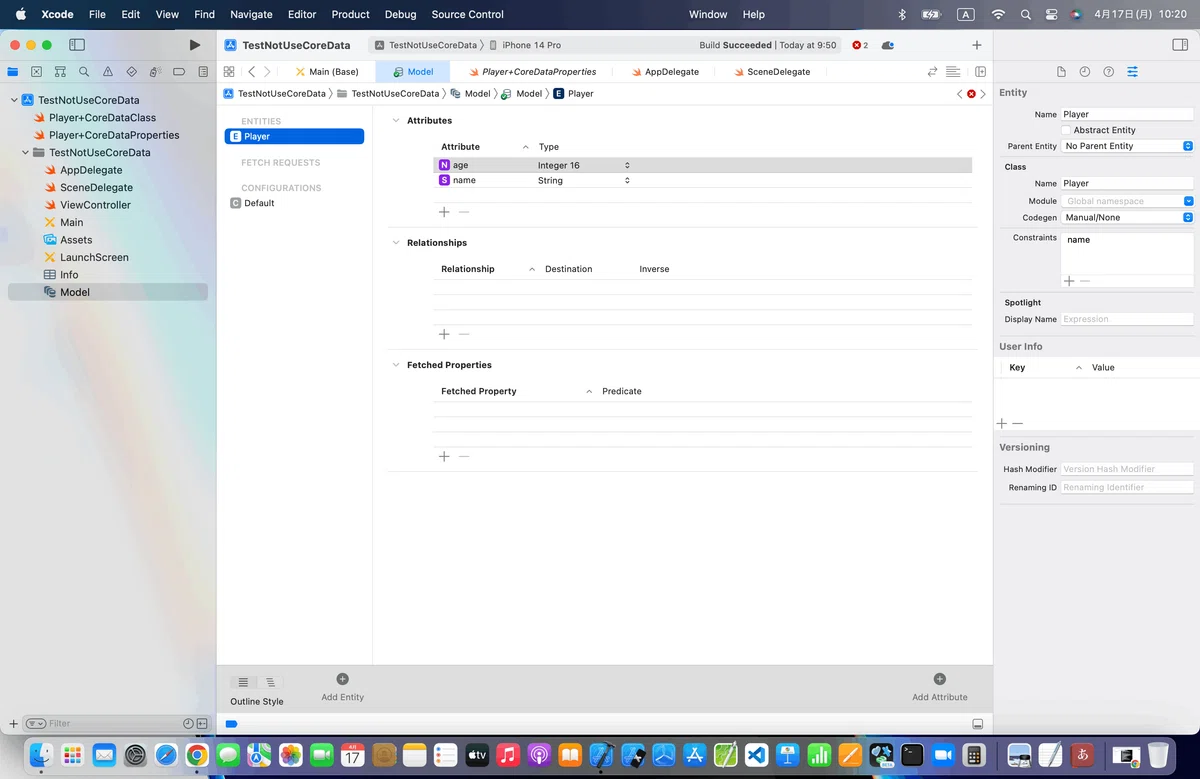This screenshot has height=779, width=1200.
Task: Open Visual Studio Code in the Dock
Action: tap(756, 755)
